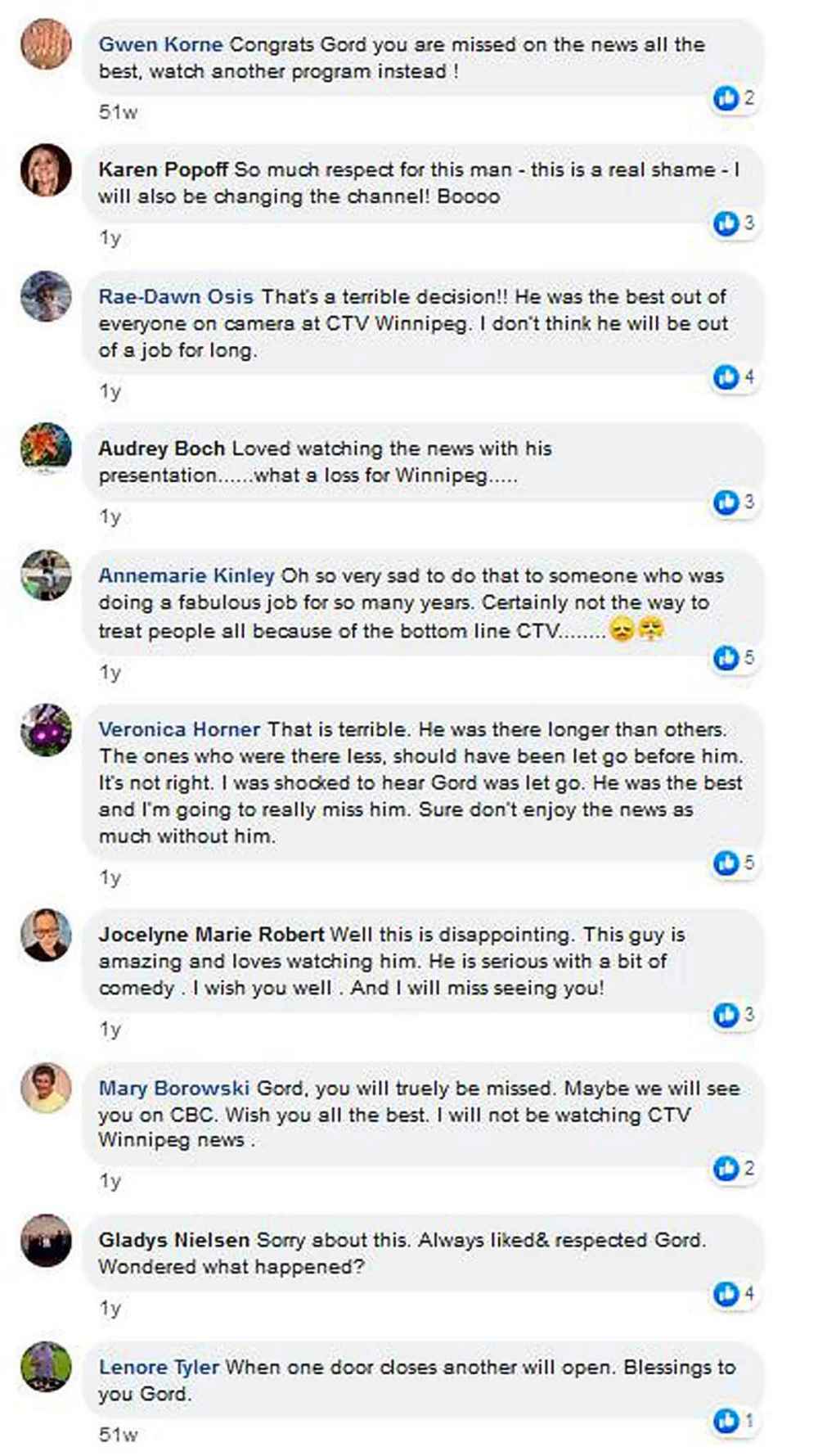818x1456 pixels.
Task: Click Audrey Boch's flower avatar
Action: click(46, 449)
